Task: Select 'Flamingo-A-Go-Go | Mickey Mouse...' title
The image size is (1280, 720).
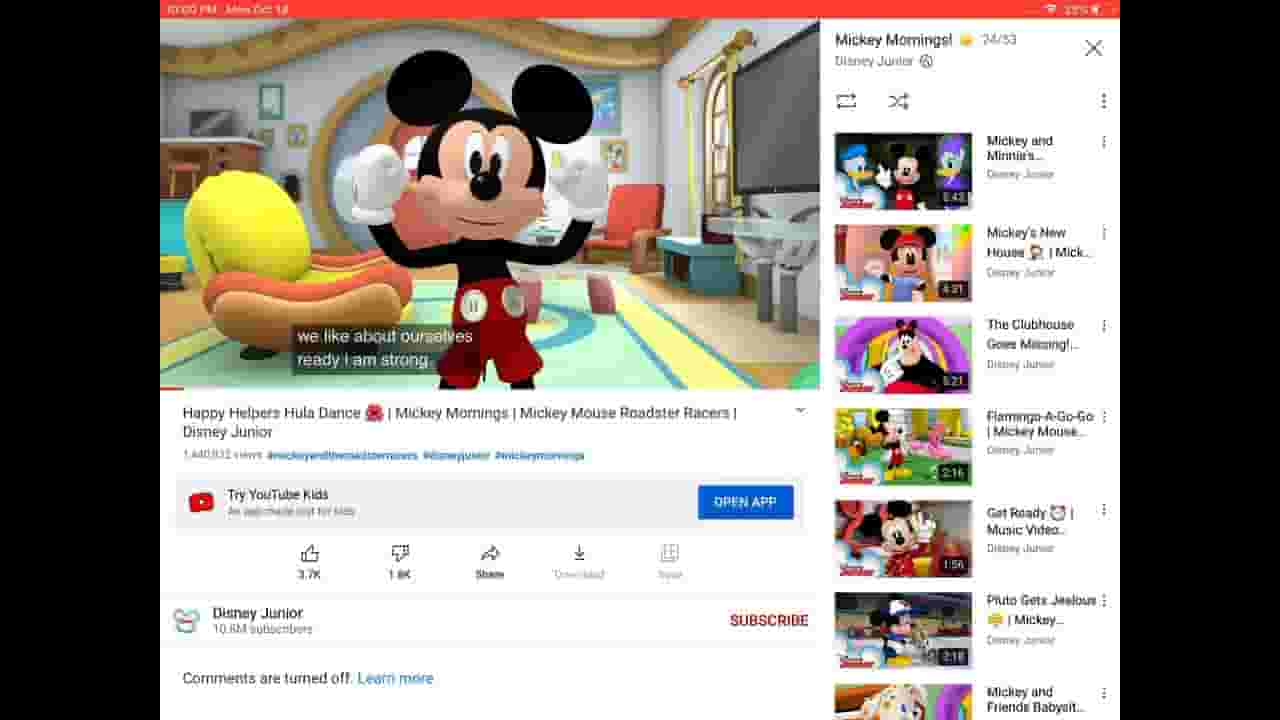Action: 1040,424
